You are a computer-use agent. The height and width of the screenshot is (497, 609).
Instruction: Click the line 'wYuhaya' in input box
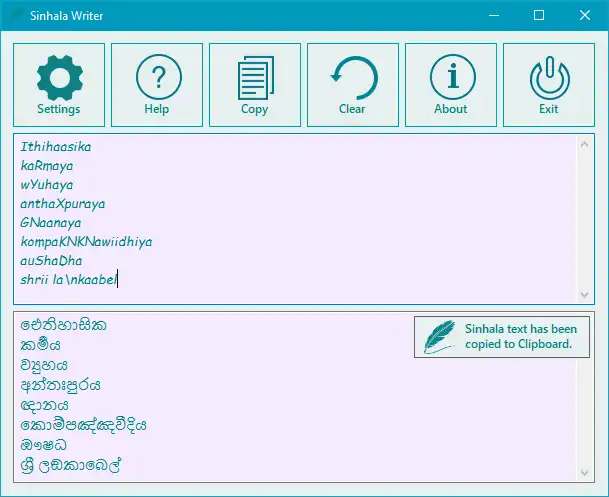[47, 185]
